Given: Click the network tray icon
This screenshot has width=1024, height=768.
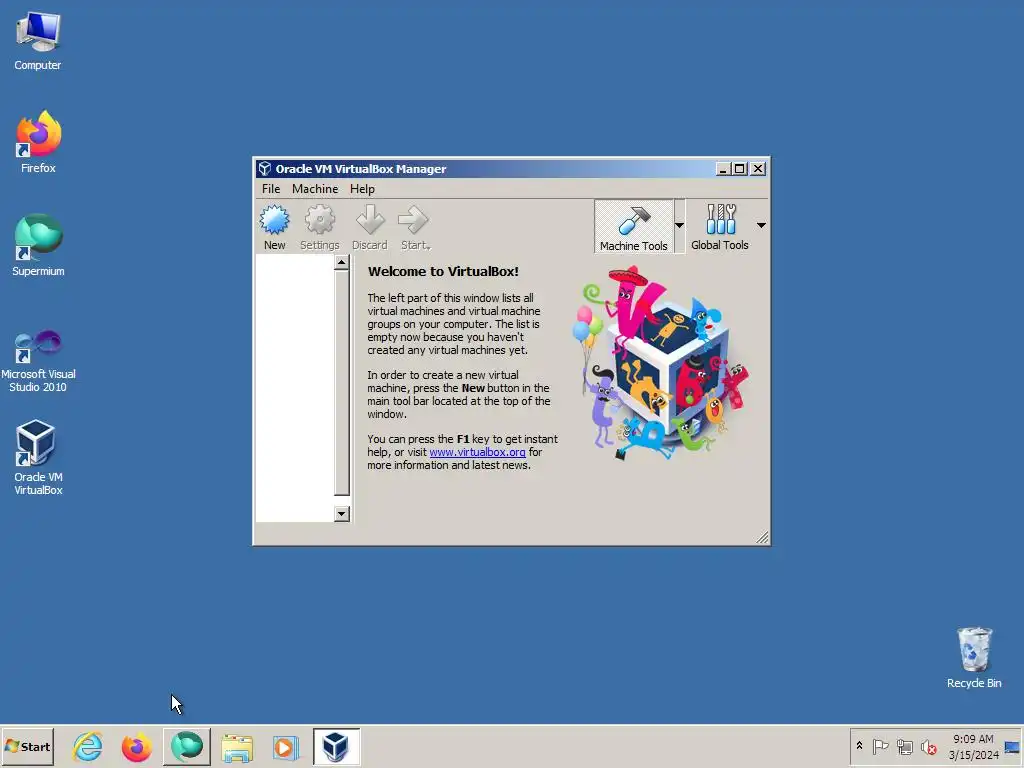Looking at the screenshot, I should (904, 746).
